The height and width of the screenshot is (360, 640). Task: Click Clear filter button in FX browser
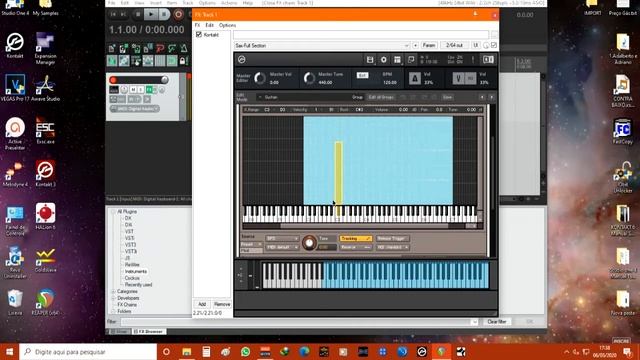tap(497, 322)
